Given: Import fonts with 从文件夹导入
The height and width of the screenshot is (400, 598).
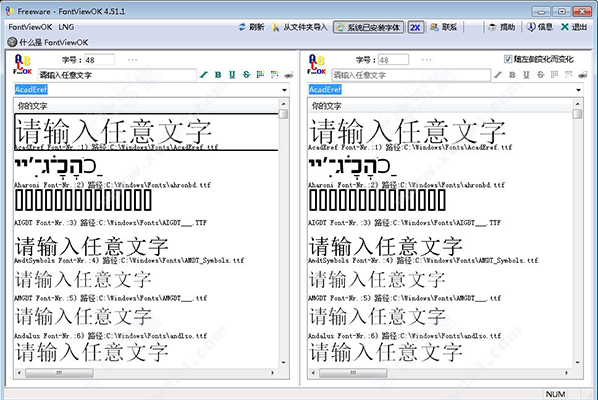Looking at the screenshot, I should click(300, 27).
